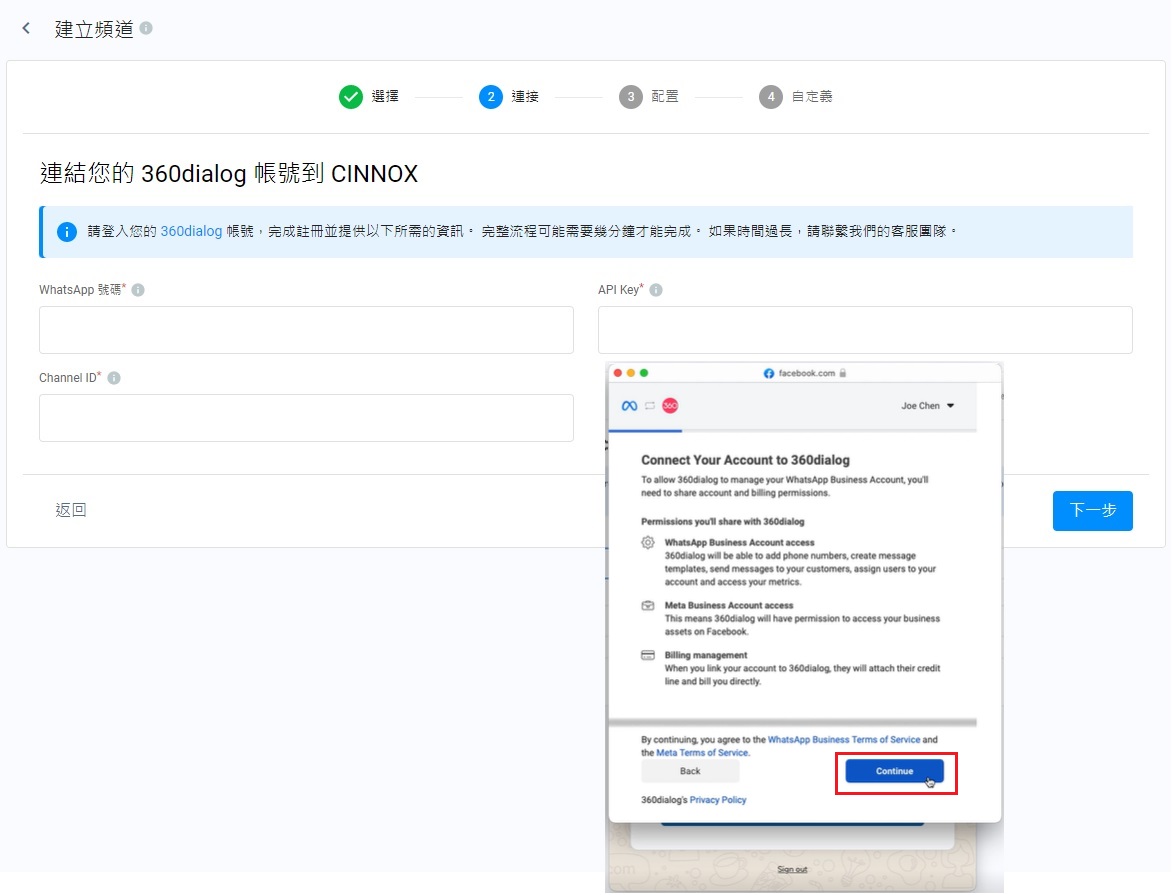The image size is (1175, 895).
Task: Click the 返回 back button
Action: tap(71, 510)
